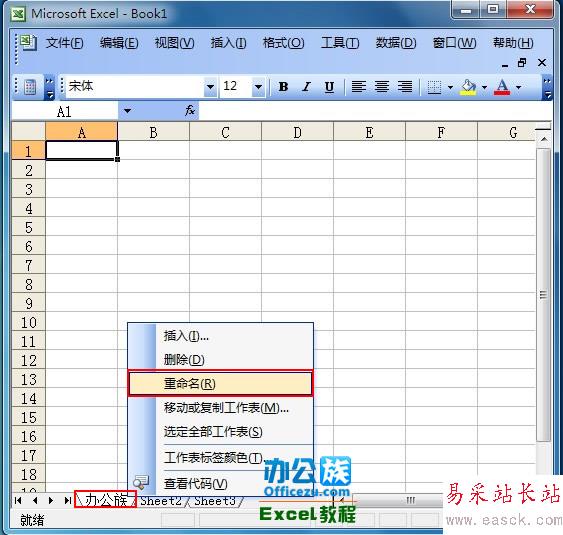Open the 窗口(W) menu

click(x=455, y=43)
